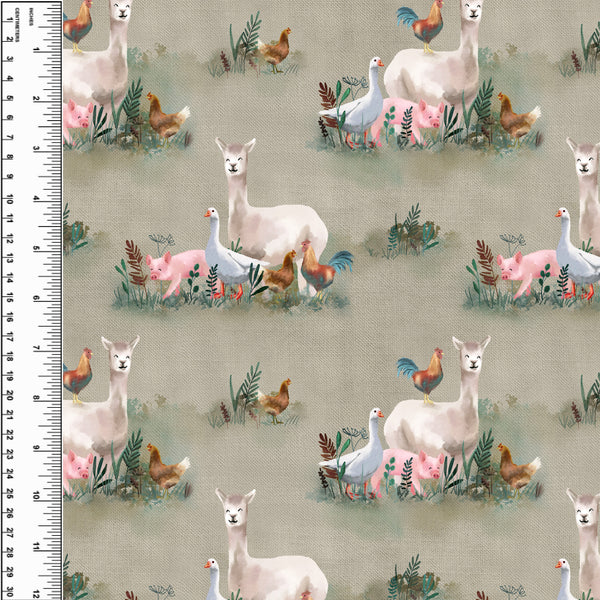Click the "INCHES" ruler label

pos(31,17)
